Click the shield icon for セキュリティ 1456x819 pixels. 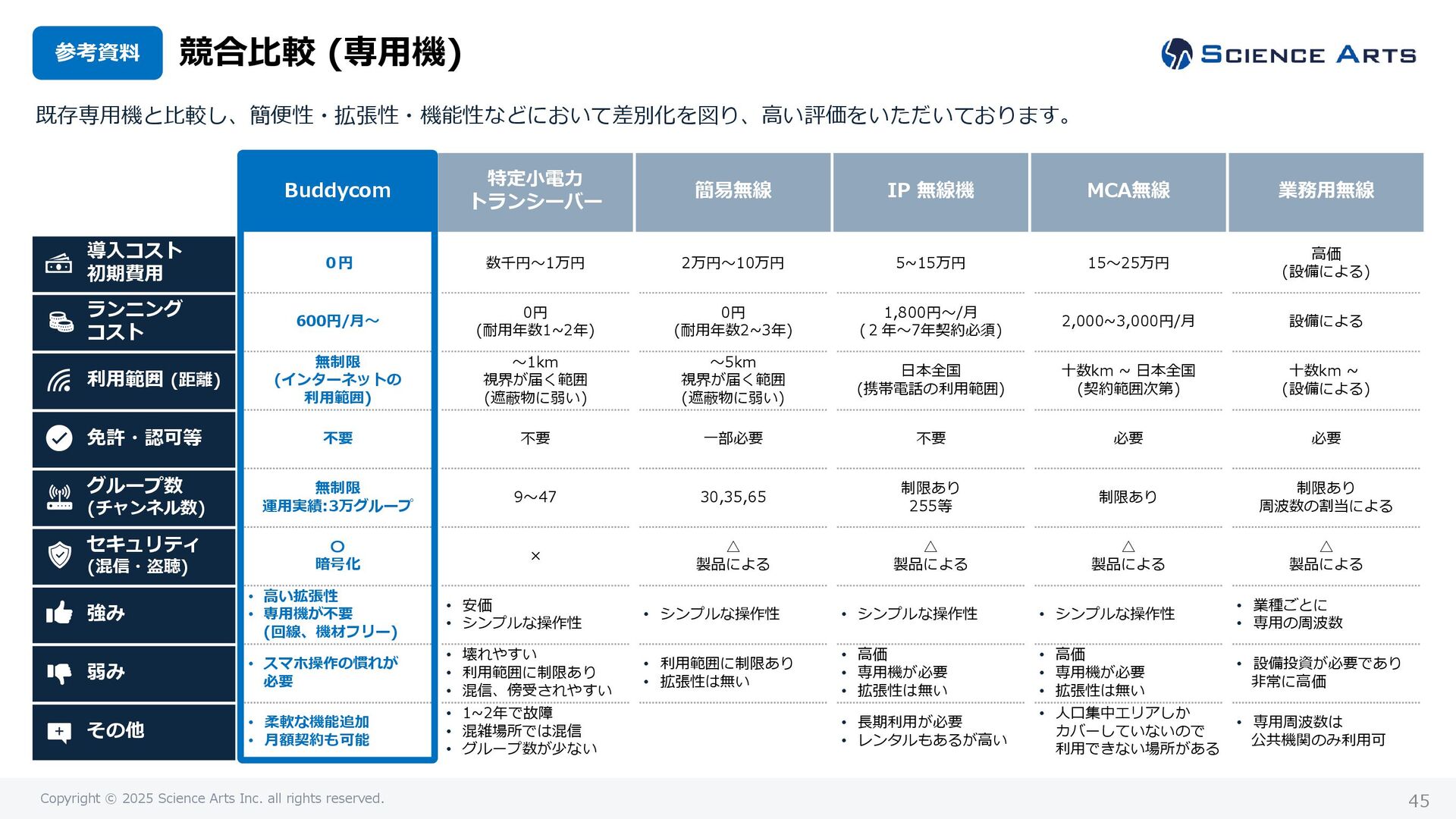tap(59, 555)
